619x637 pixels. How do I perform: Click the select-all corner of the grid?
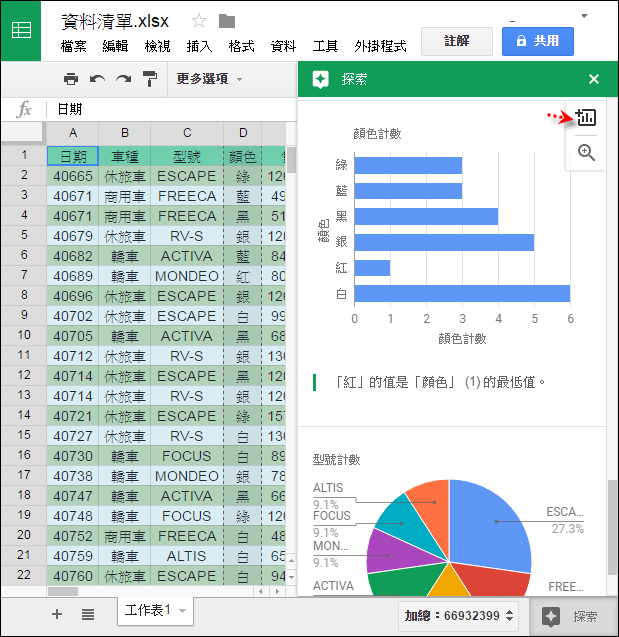coord(22,133)
